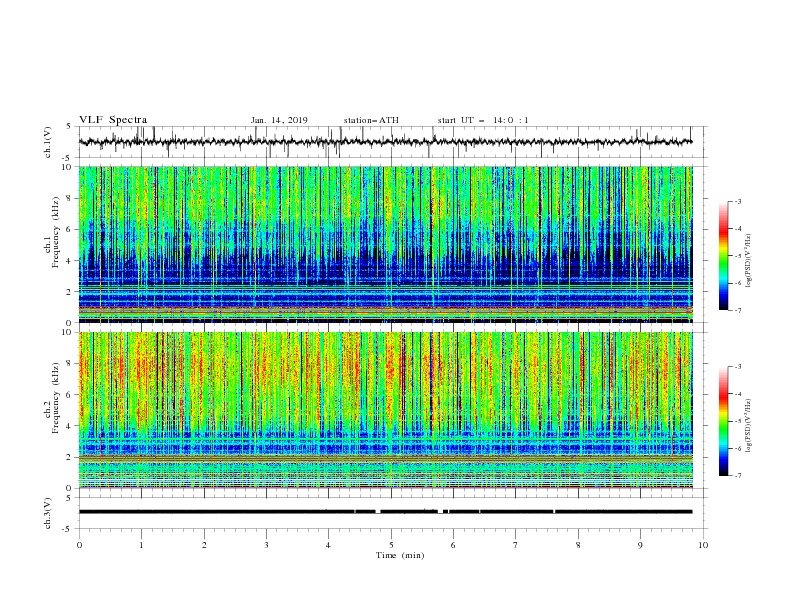
Task: Click the time axis tick label "10"
Action: tap(703, 545)
